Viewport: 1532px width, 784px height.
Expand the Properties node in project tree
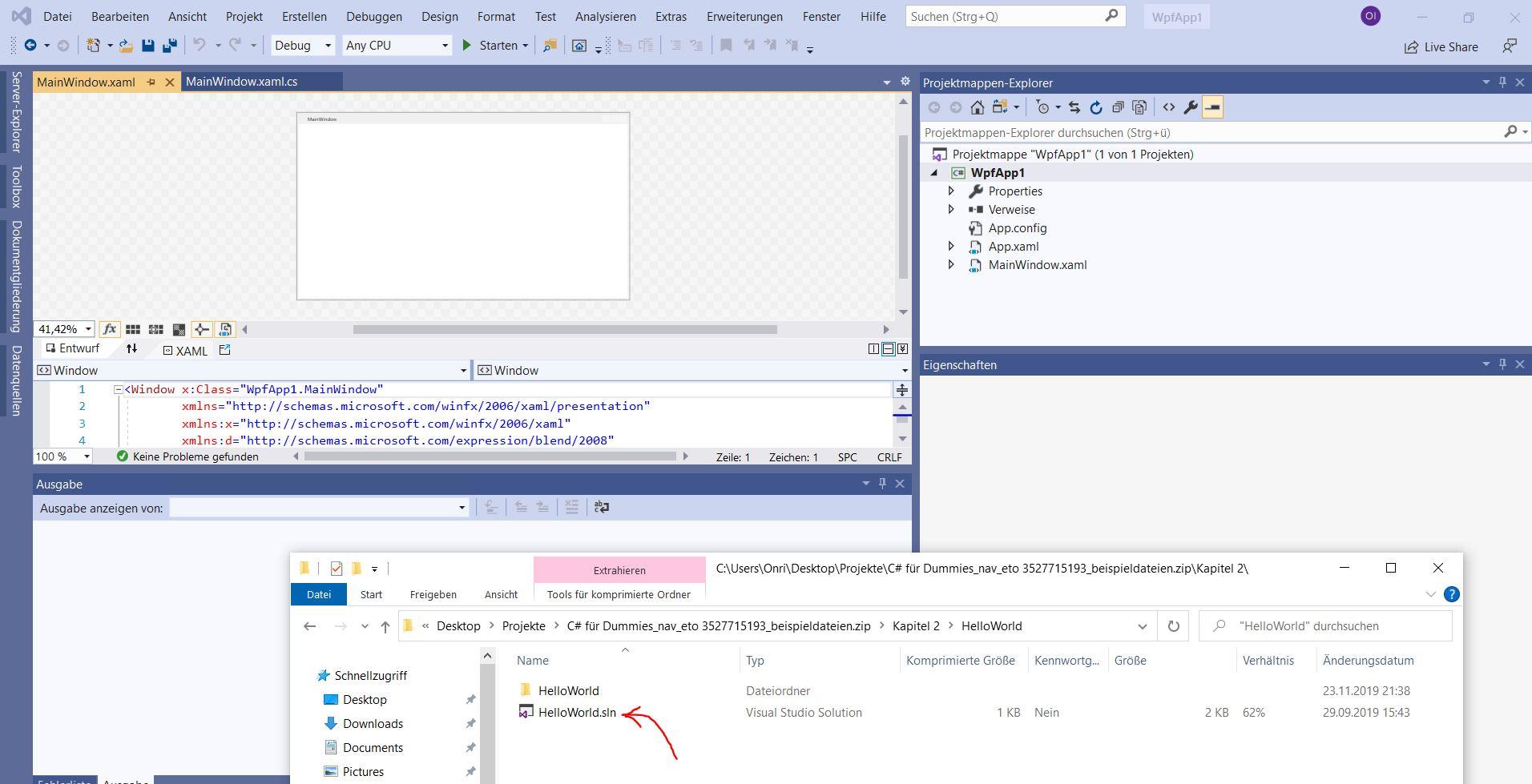click(x=951, y=191)
